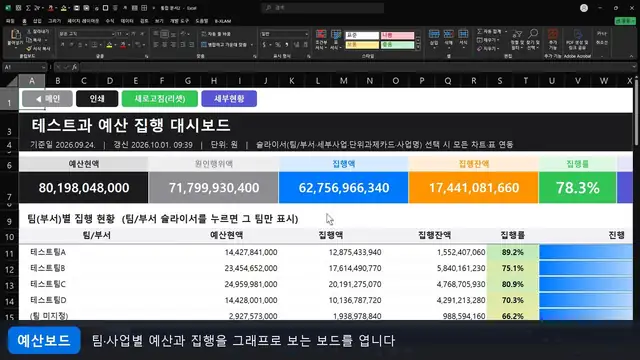Click the Format Painter (서식 복사) brush
Viewport: 640px width, 360px height.
29,49
